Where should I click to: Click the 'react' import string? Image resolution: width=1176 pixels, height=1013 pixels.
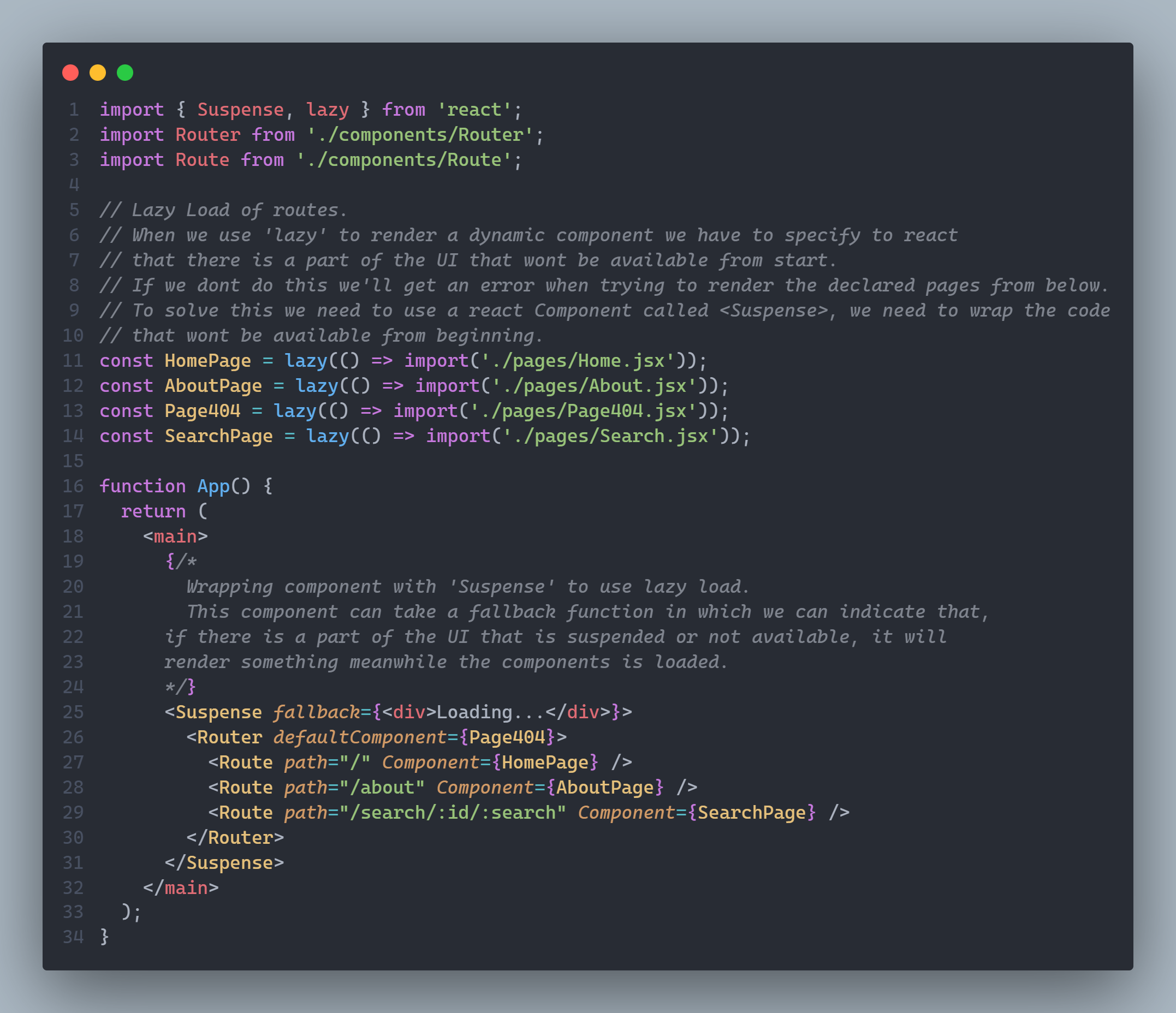coord(474,110)
